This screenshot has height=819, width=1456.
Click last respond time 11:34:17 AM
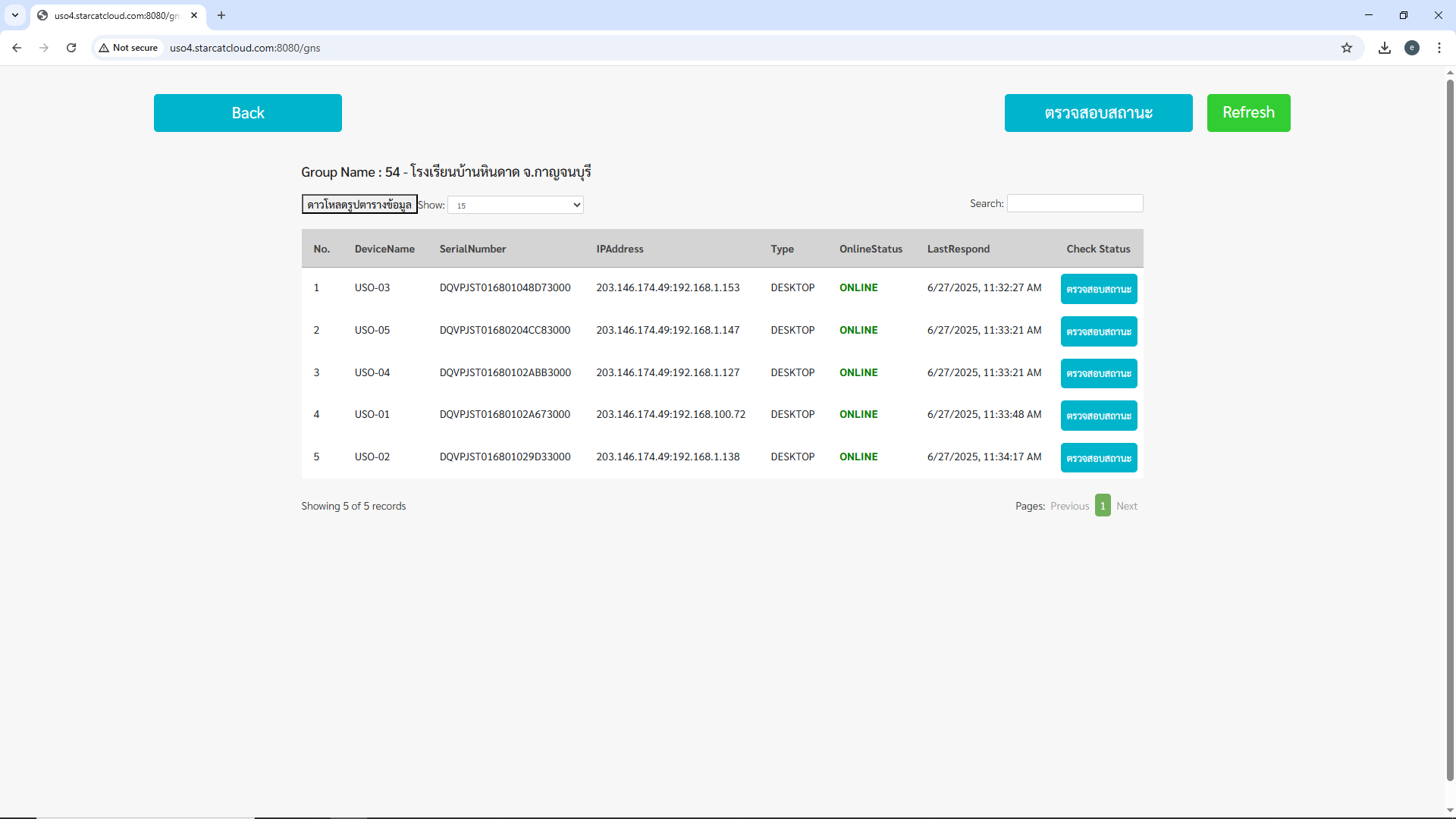coord(984,457)
